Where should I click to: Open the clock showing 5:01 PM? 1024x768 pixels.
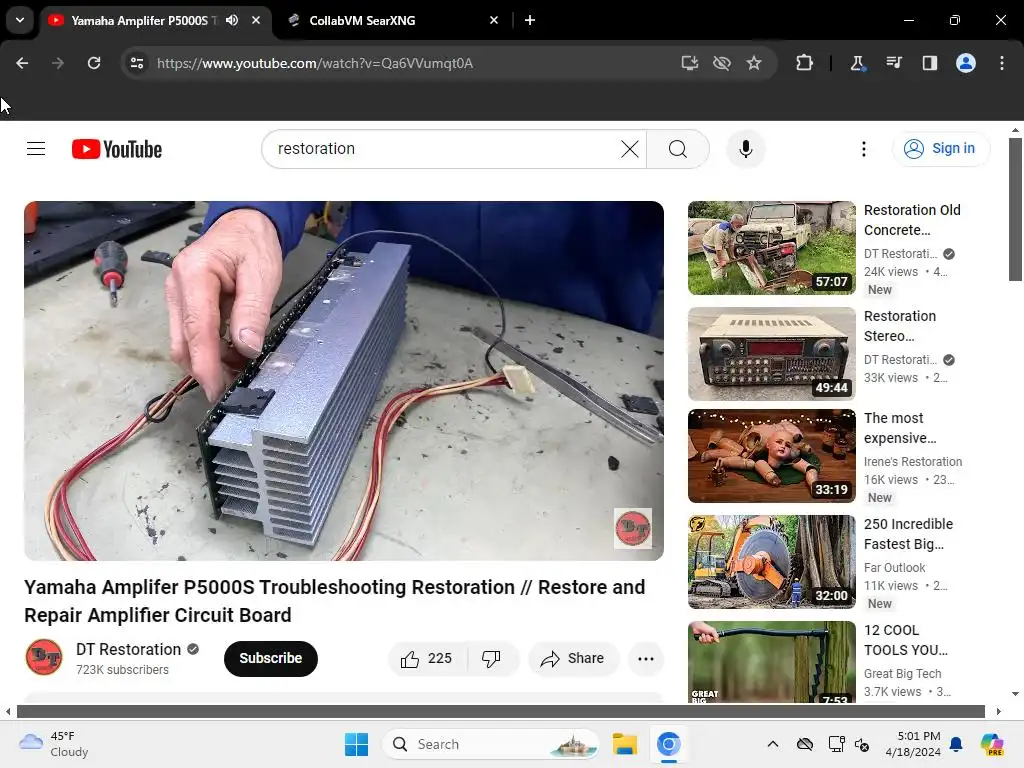tap(913, 744)
